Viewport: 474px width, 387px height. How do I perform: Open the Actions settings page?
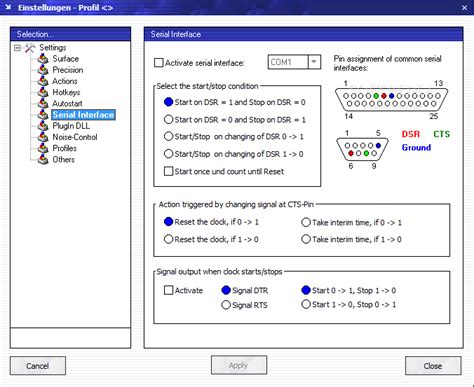coord(65,81)
